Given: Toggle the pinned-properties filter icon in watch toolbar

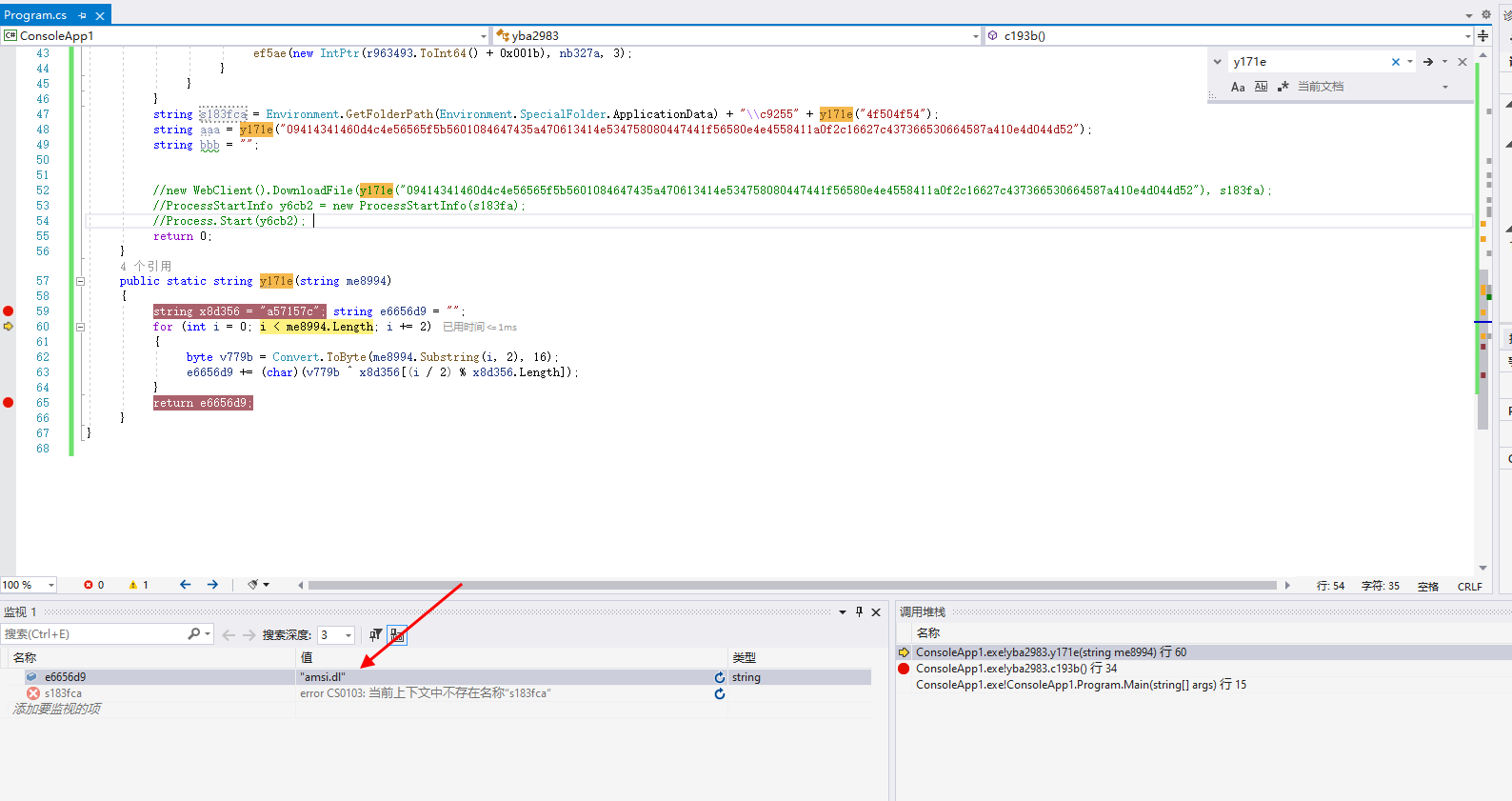Looking at the screenshot, I should [376, 634].
